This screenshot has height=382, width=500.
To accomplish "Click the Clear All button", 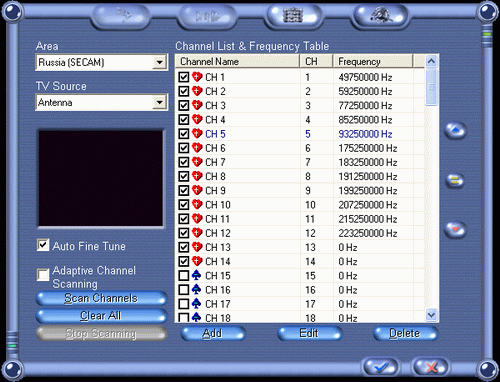I will point(101,316).
